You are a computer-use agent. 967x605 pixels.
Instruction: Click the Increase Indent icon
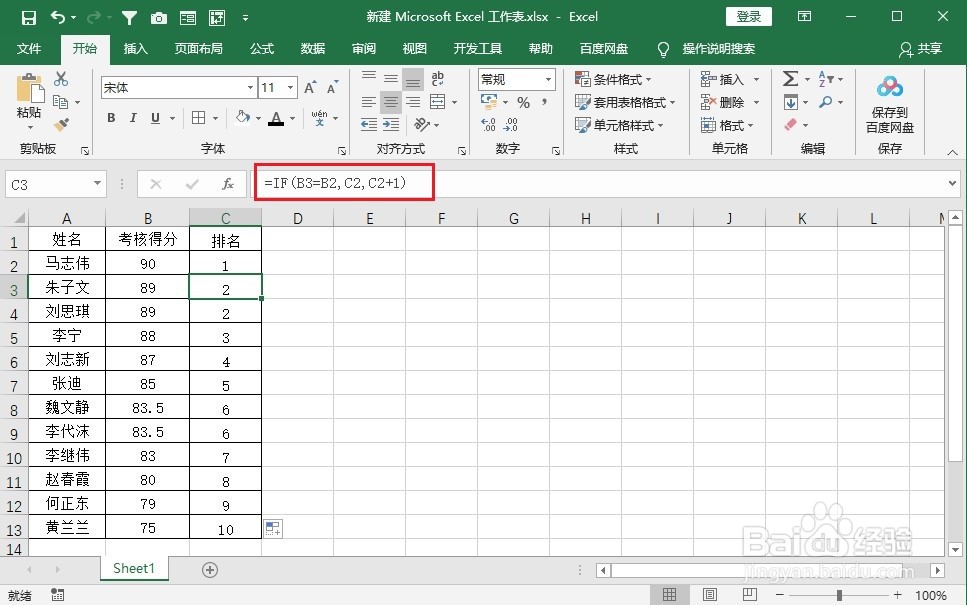[x=391, y=125]
